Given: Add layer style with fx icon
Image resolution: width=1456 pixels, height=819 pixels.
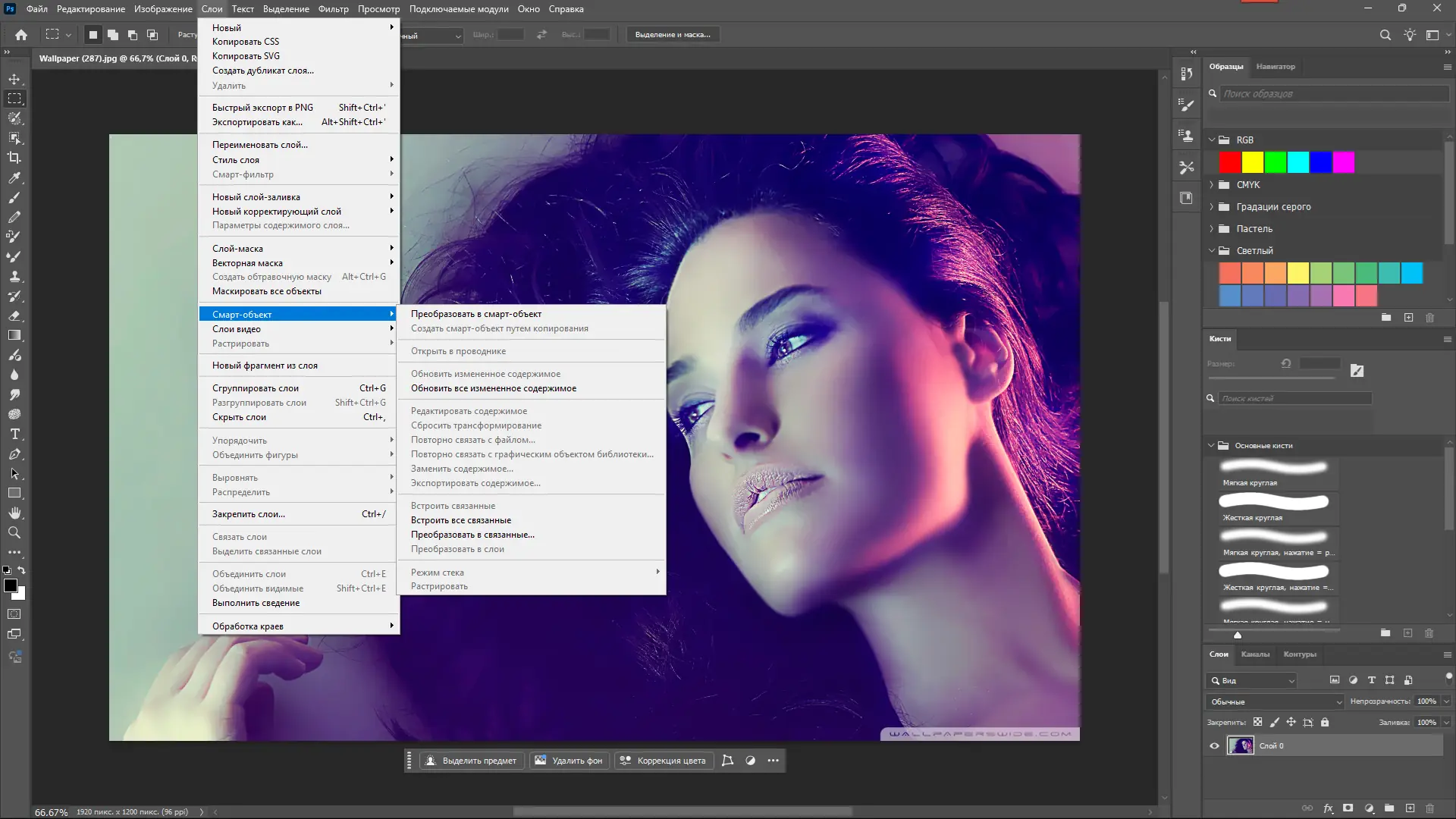Looking at the screenshot, I should 1328,808.
